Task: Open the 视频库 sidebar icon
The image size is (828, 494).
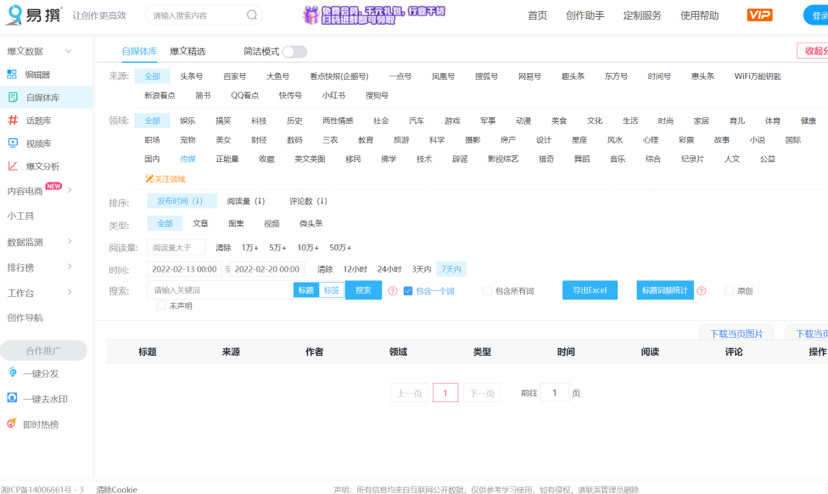Action: (x=13, y=143)
